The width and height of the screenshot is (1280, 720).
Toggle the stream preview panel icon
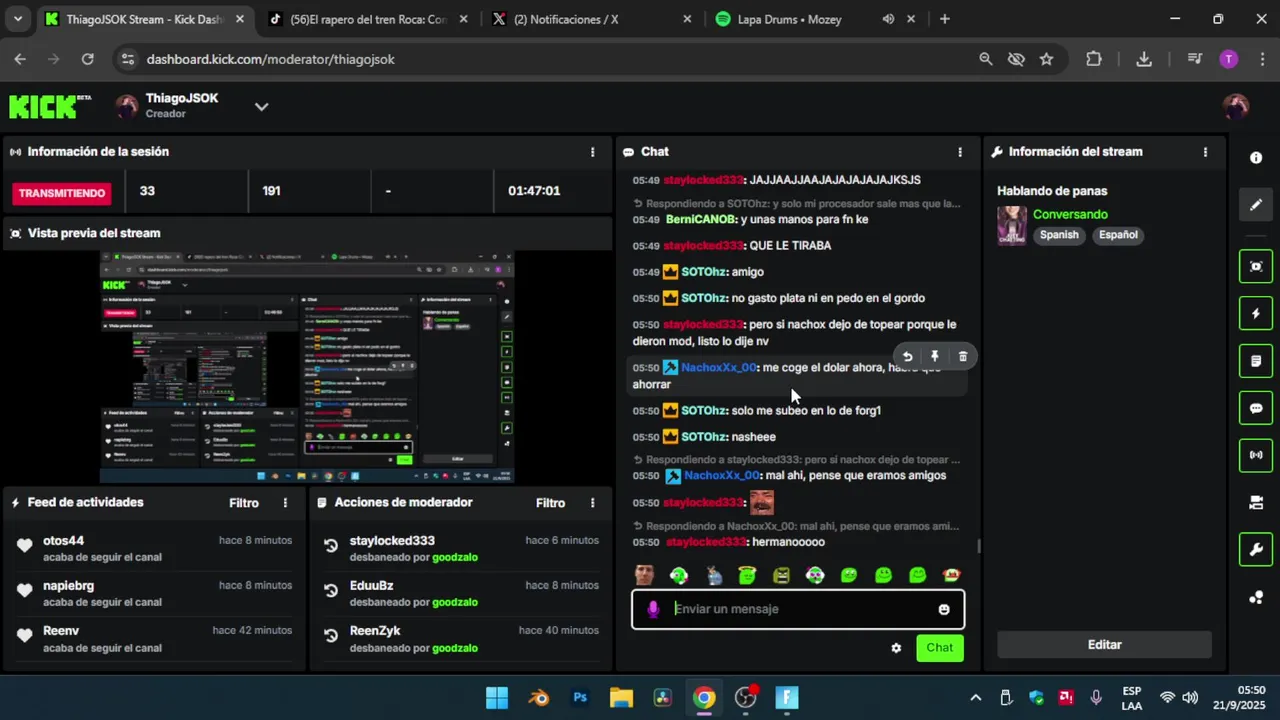[1256, 266]
